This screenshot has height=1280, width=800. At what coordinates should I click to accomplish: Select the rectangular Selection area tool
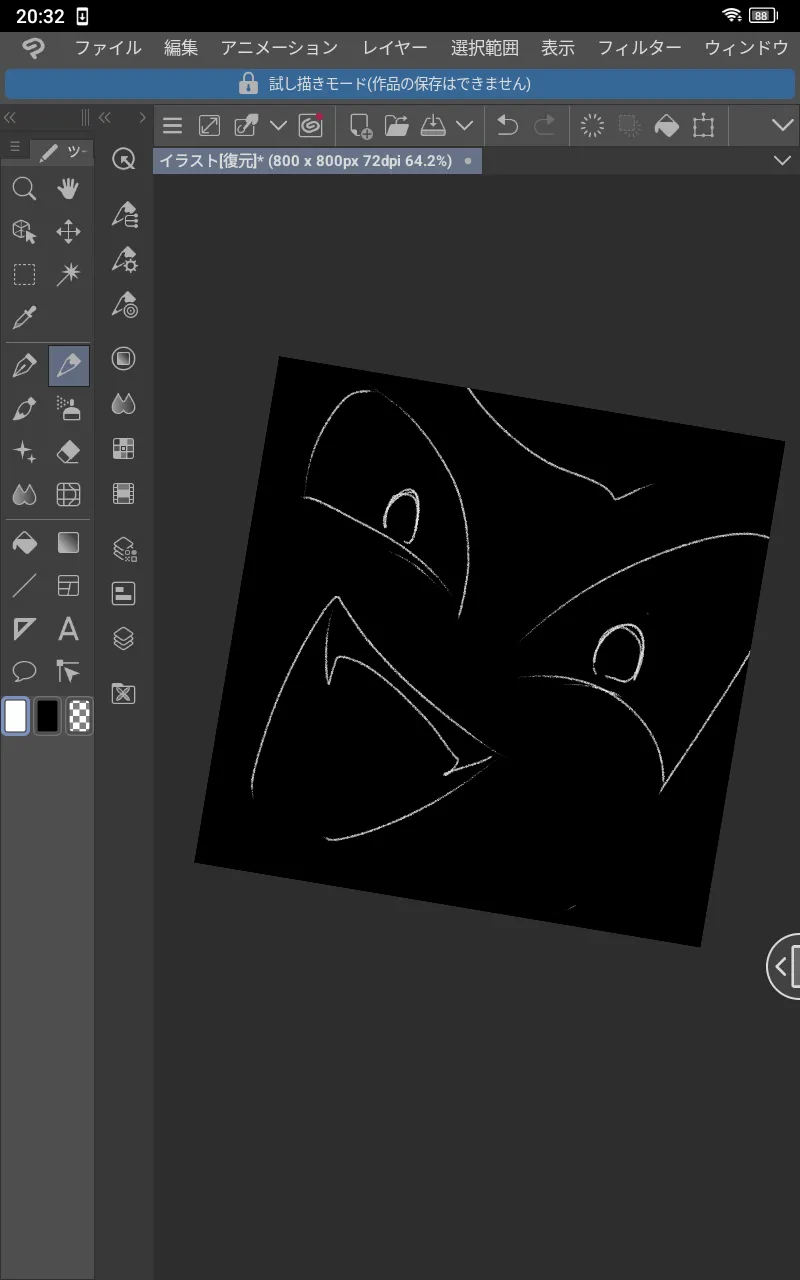click(24, 275)
